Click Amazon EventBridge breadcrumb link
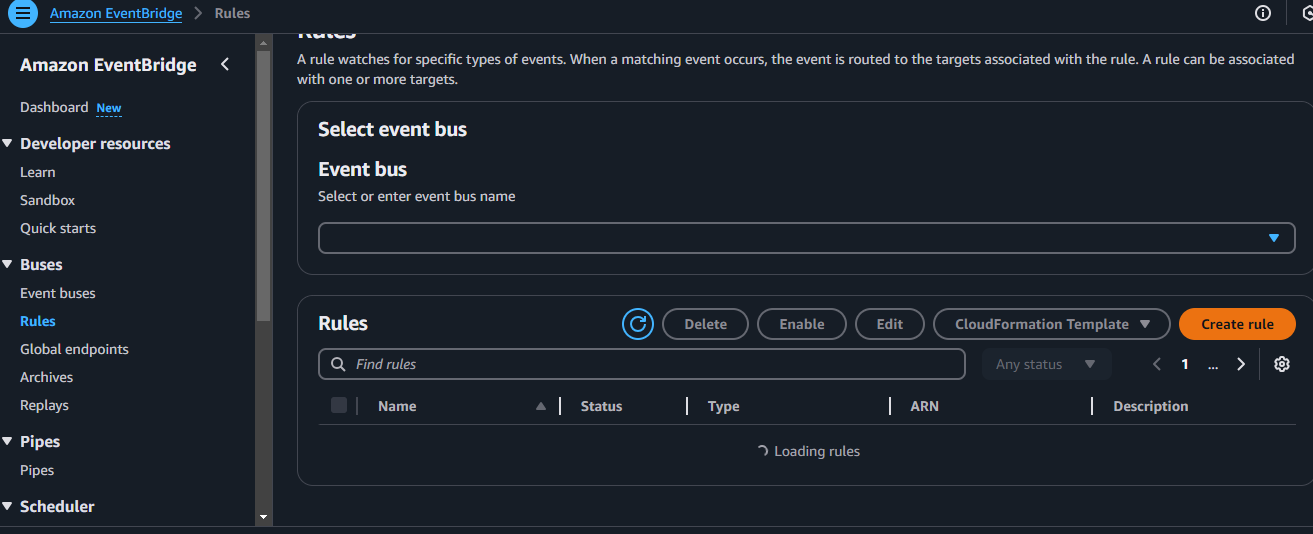This screenshot has width=1313, height=534. (x=116, y=13)
